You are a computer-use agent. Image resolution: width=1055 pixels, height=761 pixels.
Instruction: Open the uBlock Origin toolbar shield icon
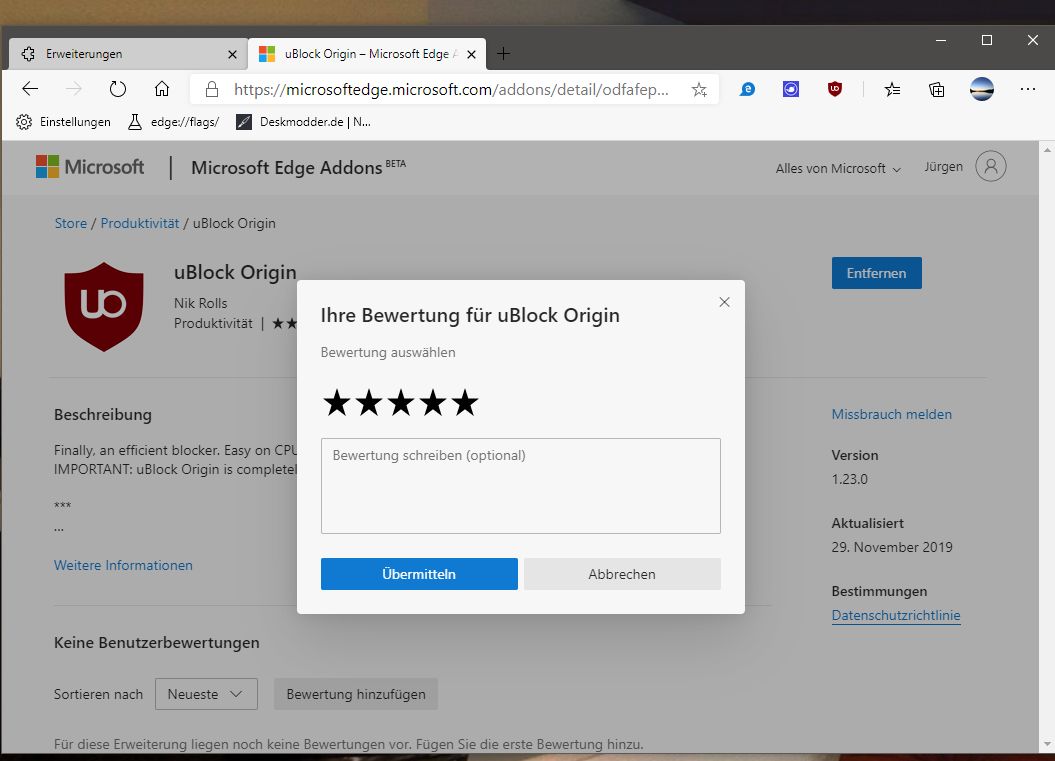tap(834, 89)
